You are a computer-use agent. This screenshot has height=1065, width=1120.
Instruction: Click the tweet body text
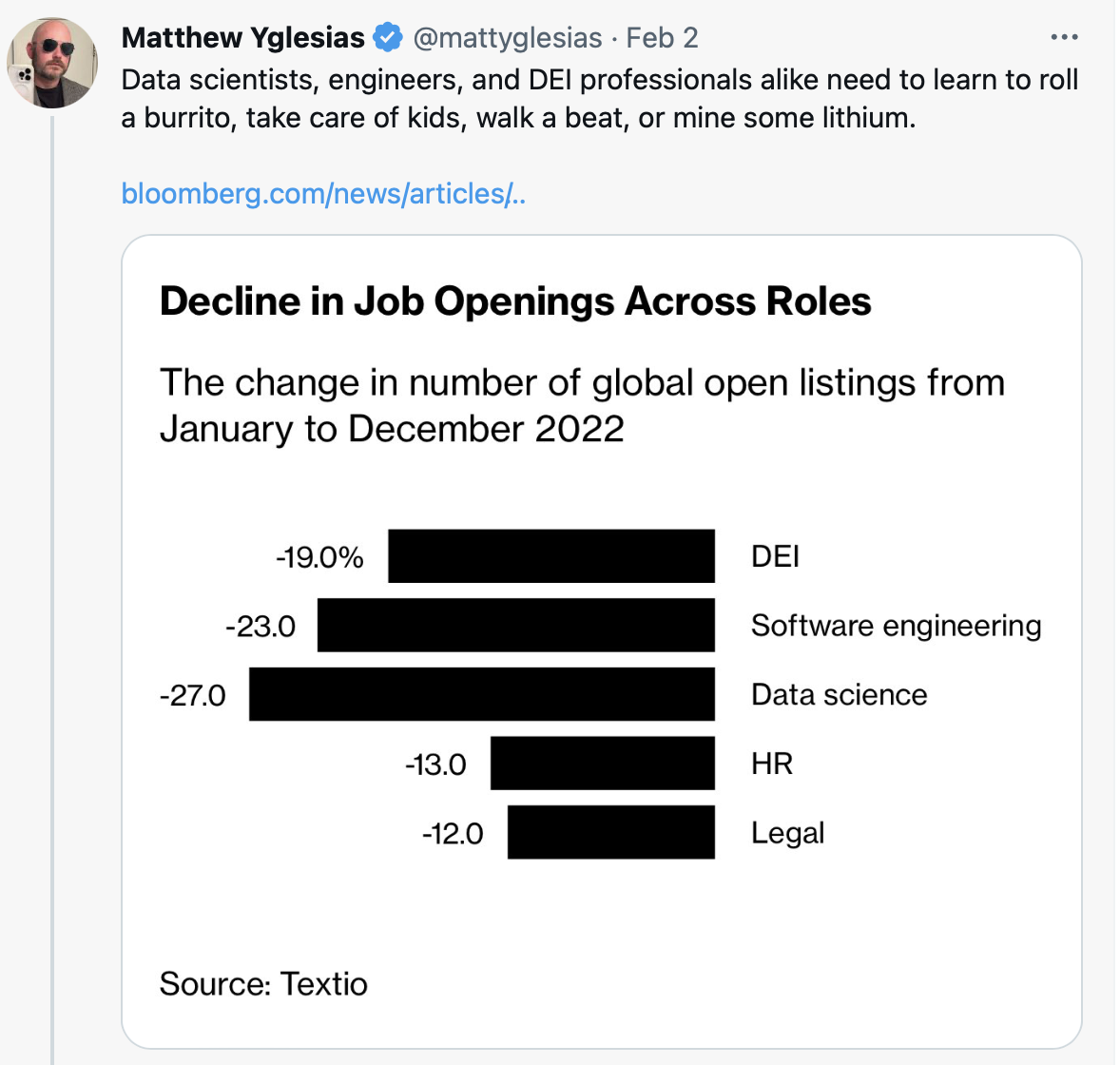(x=600, y=99)
